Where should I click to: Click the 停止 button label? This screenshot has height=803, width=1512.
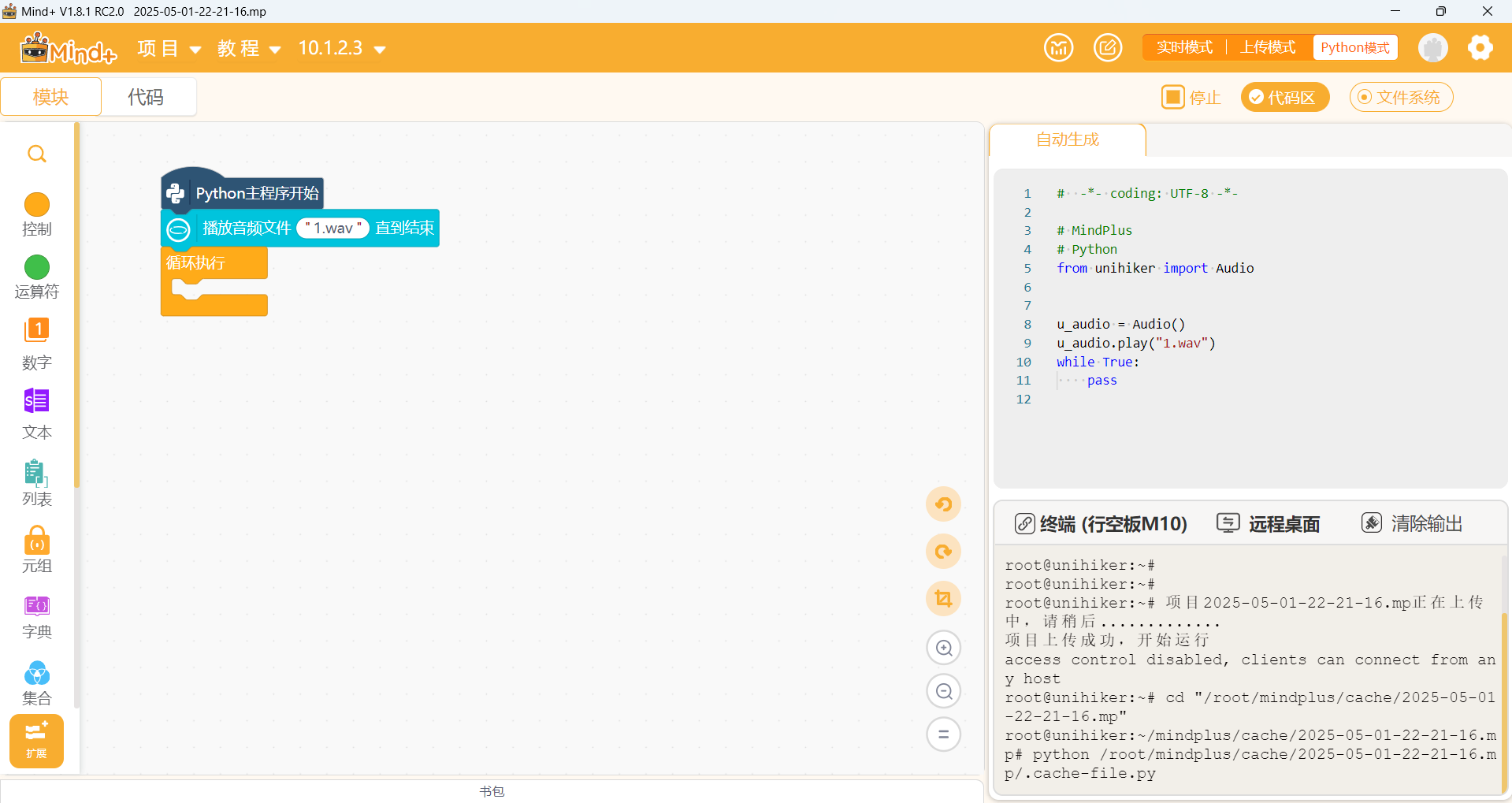(1205, 98)
